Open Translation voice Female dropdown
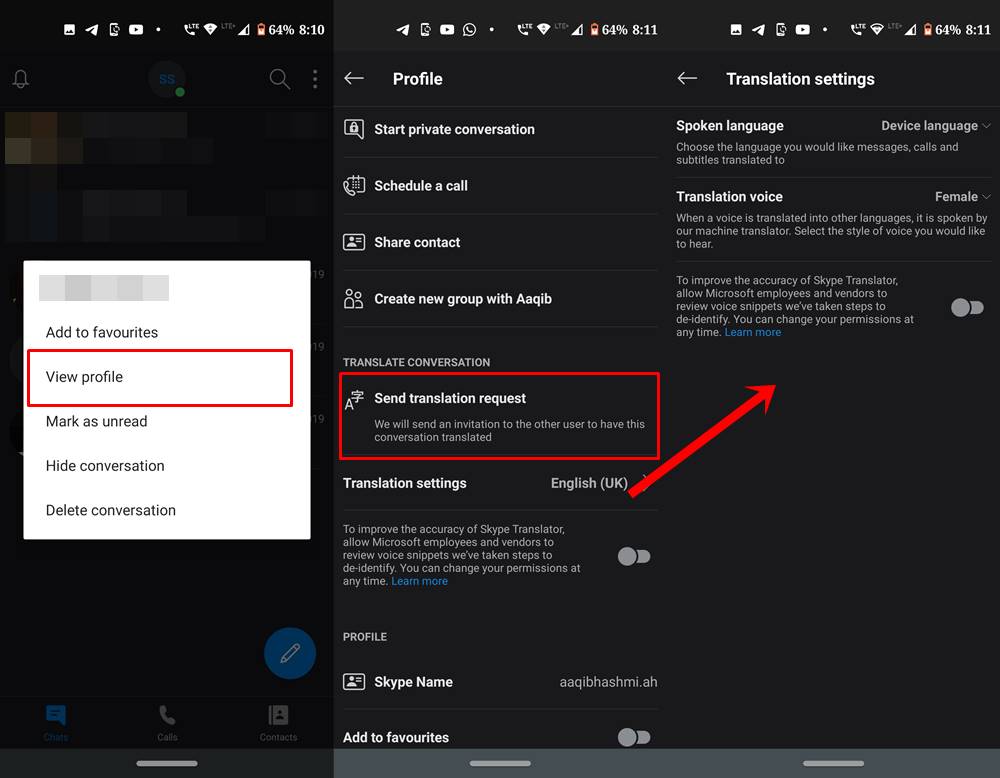Screen dimensions: 1000x778 (962, 196)
